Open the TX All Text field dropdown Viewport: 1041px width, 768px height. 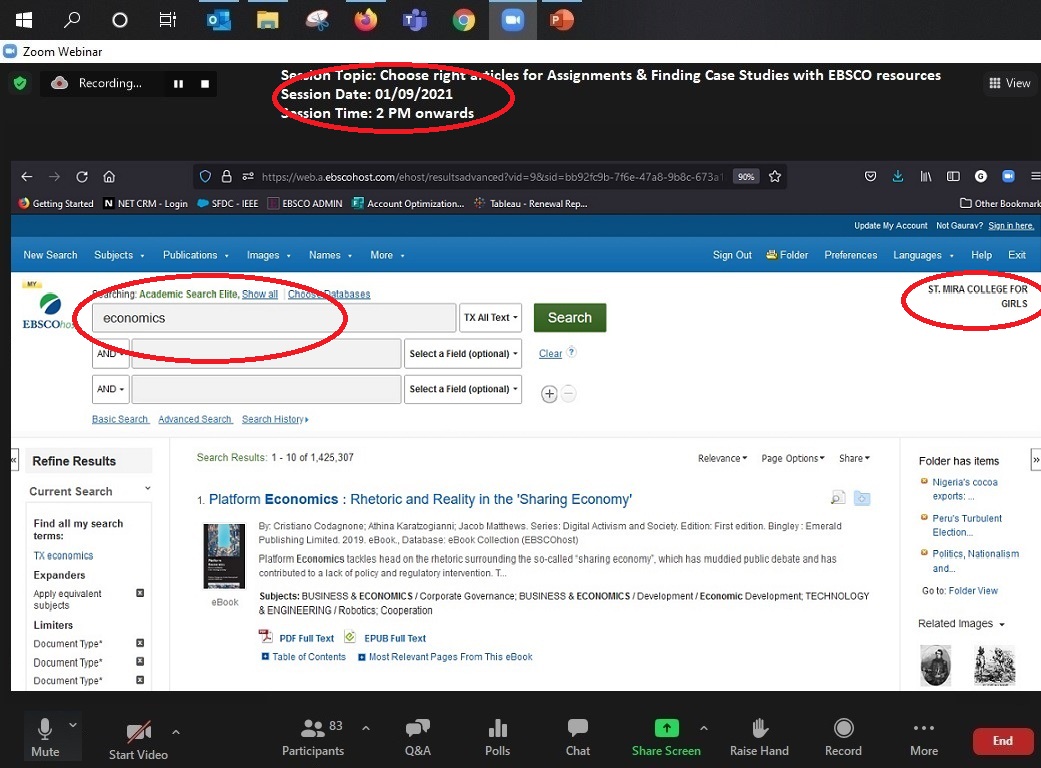(x=490, y=318)
